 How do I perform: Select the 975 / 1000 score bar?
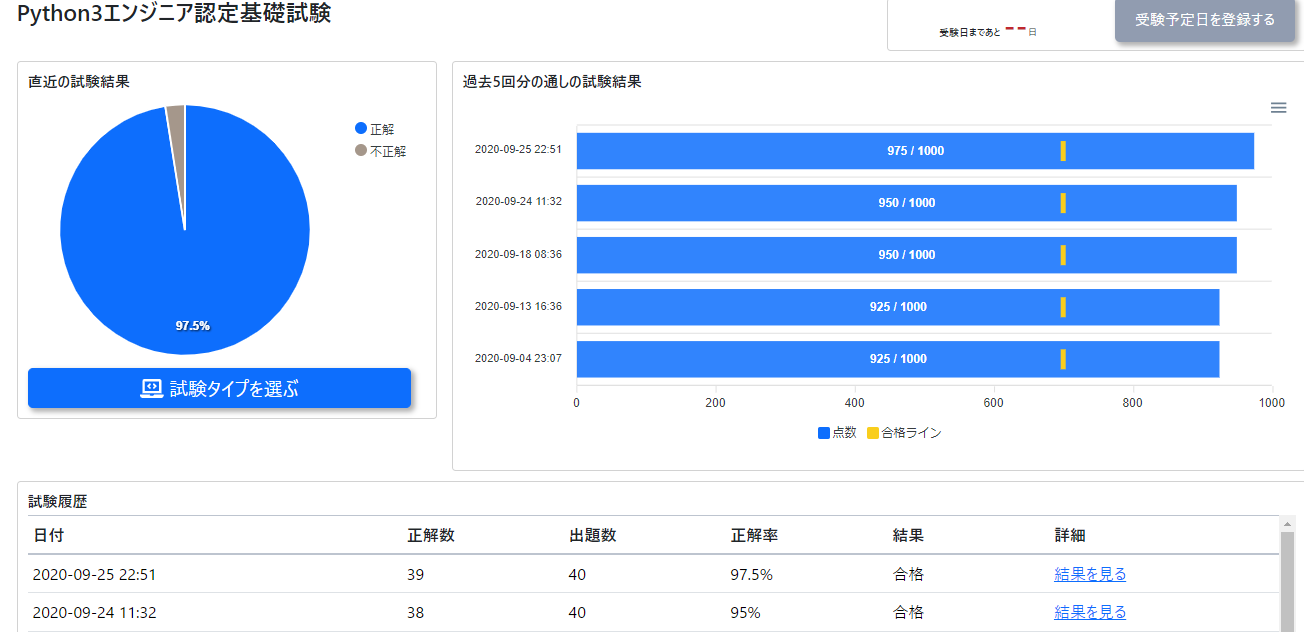pos(915,151)
